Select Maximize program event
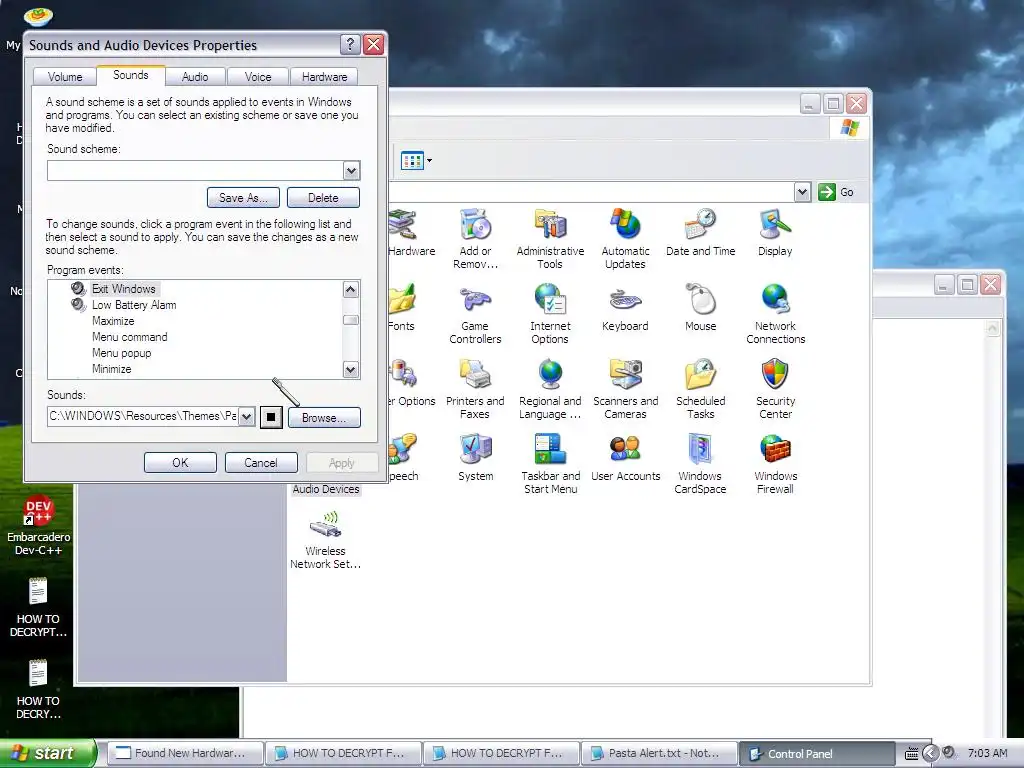Screen dimensions: 1024x768 pos(113,321)
